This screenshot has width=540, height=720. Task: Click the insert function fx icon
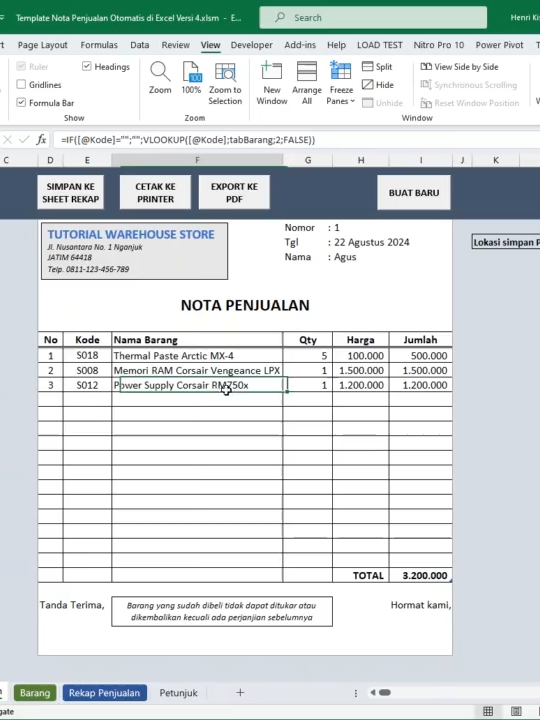click(41, 140)
